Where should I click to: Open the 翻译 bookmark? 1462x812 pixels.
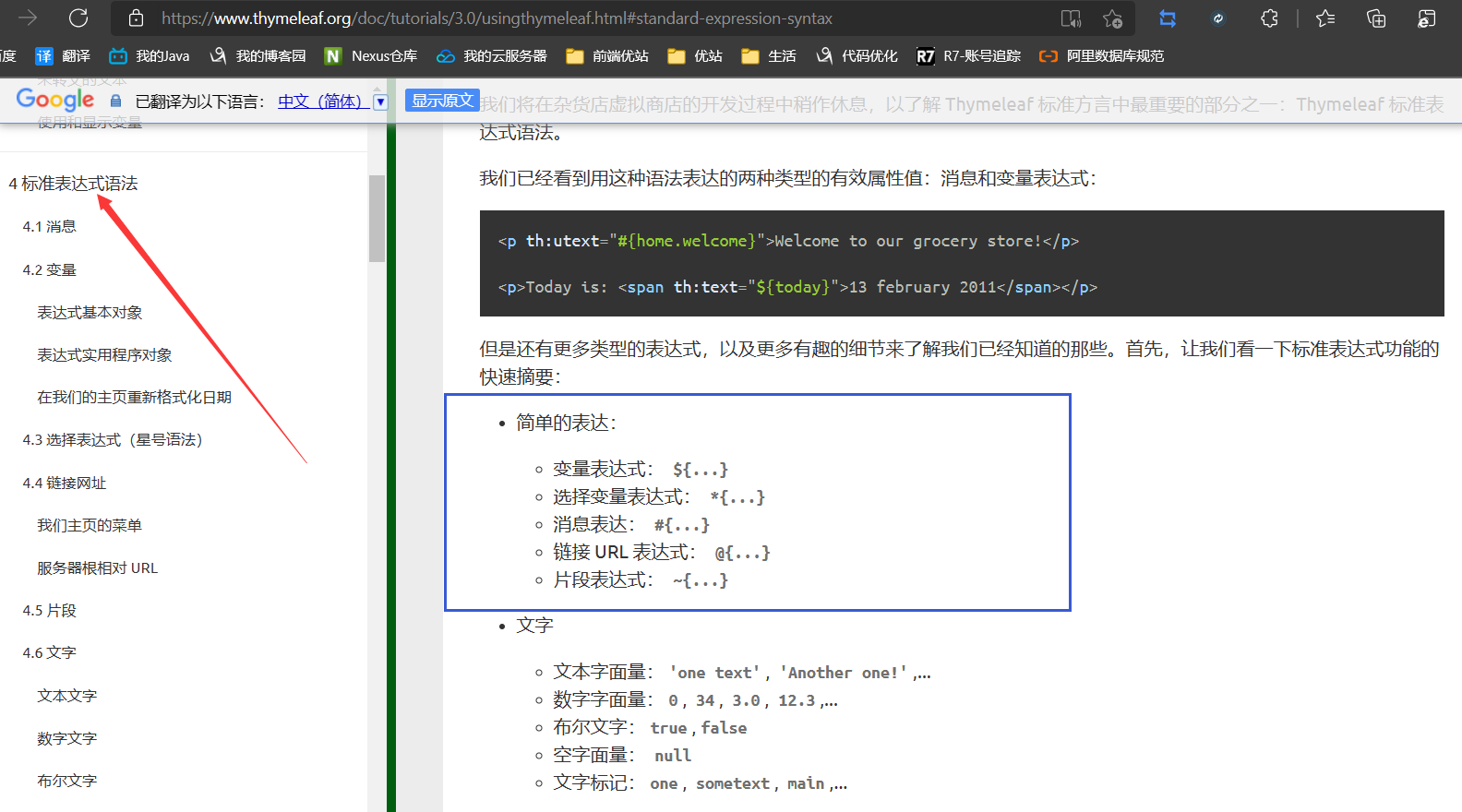(63, 56)
